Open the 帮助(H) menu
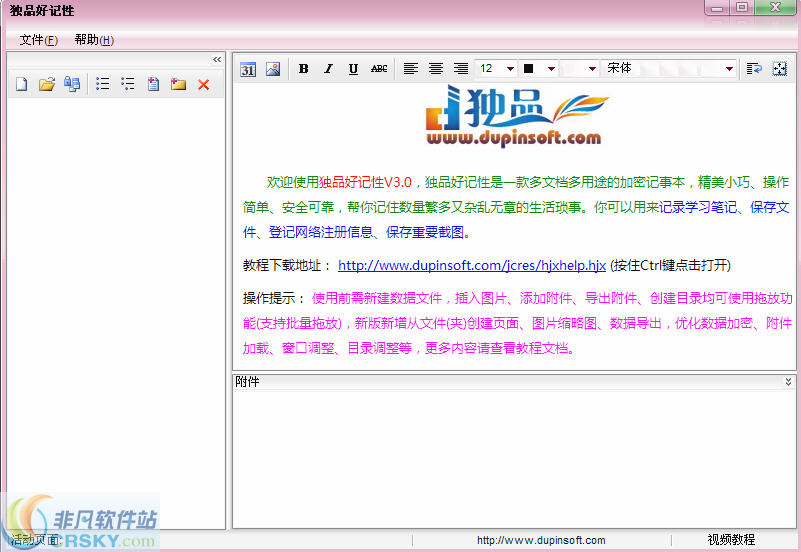 (94, 40)
